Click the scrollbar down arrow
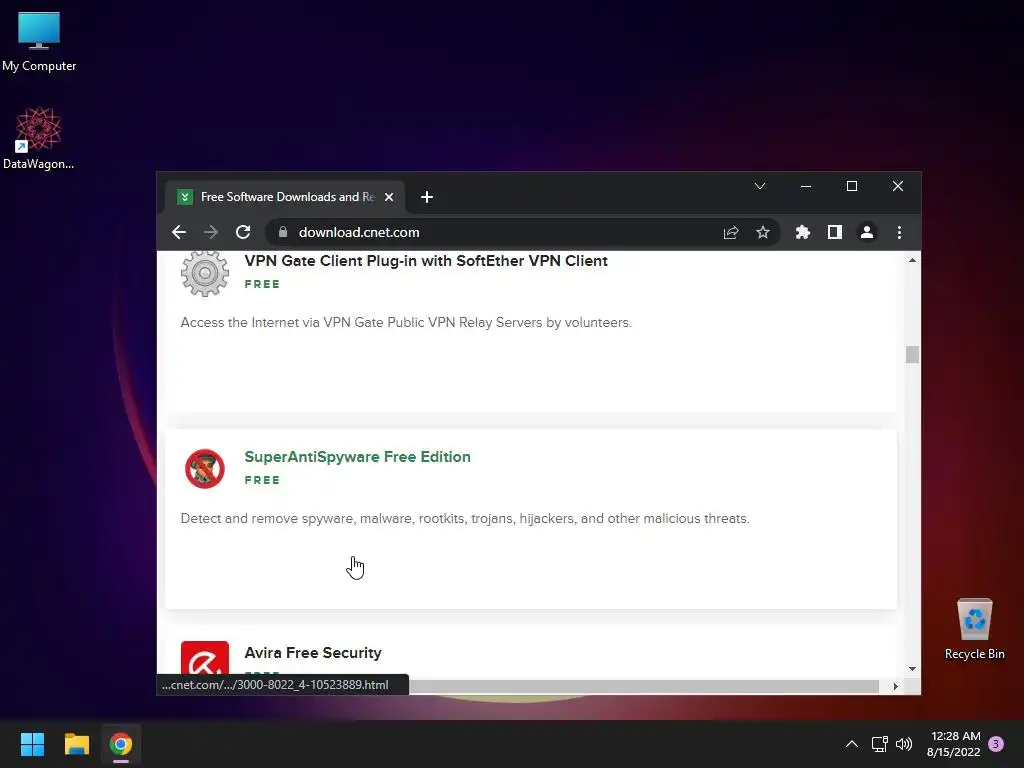The image size is (1024, 768). click(x=912, y=669)
